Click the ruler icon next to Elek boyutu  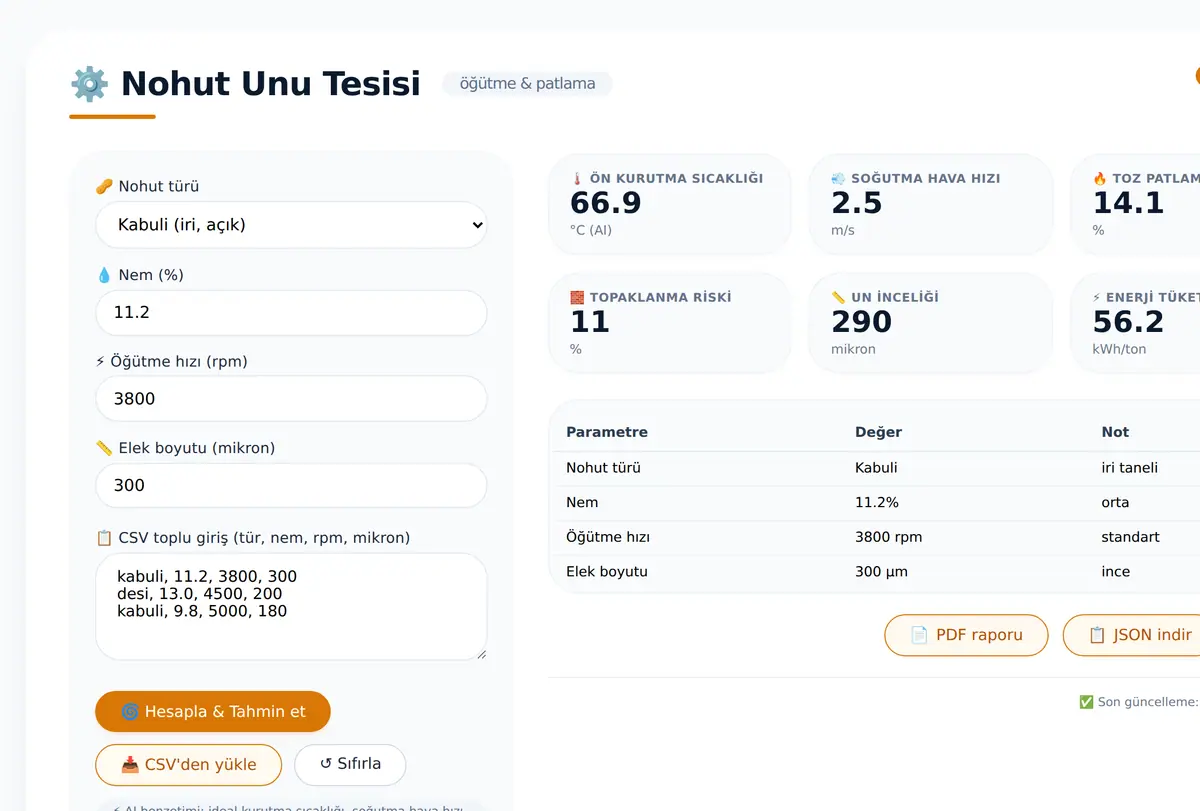(104, 448)
